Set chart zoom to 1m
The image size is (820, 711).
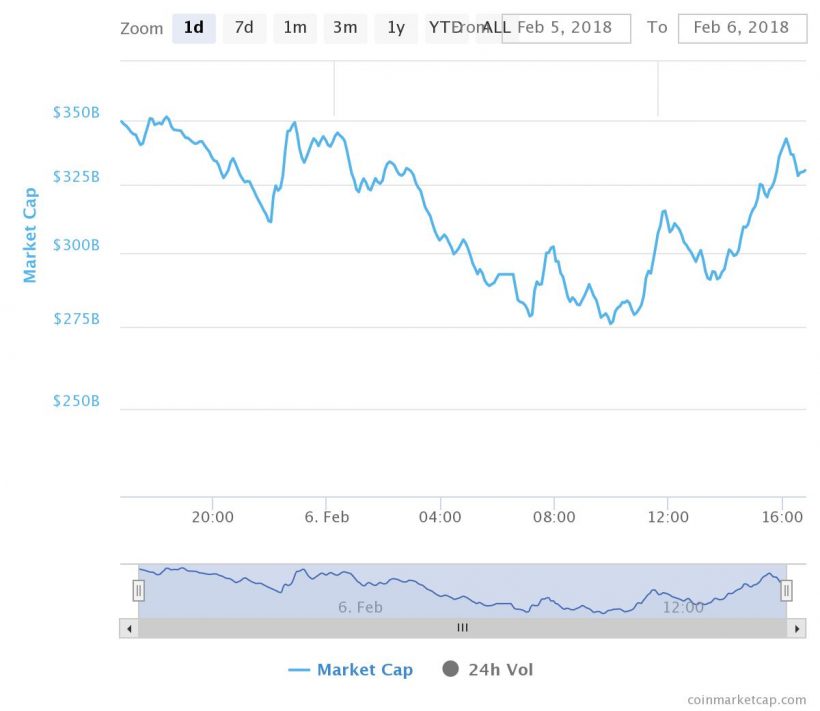[x=295, y=28]
